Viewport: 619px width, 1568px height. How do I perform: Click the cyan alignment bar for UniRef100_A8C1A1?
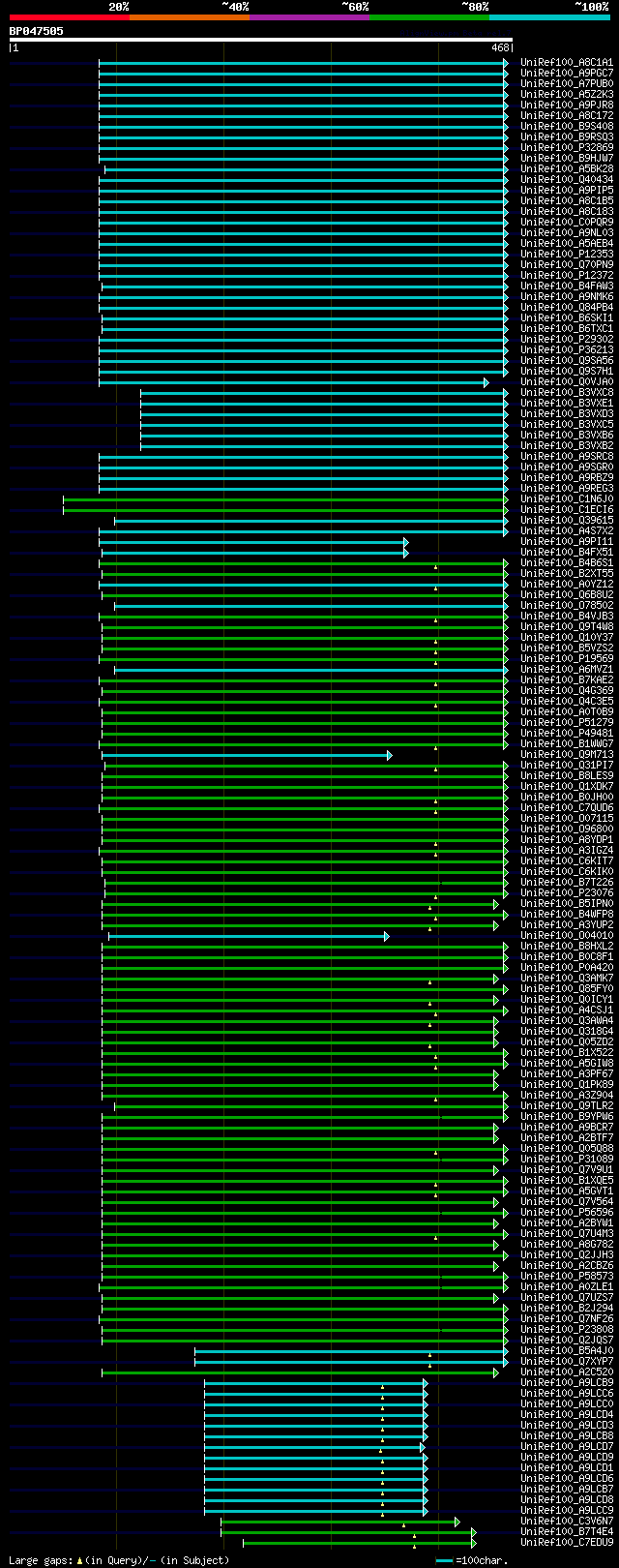coord(303,63)
